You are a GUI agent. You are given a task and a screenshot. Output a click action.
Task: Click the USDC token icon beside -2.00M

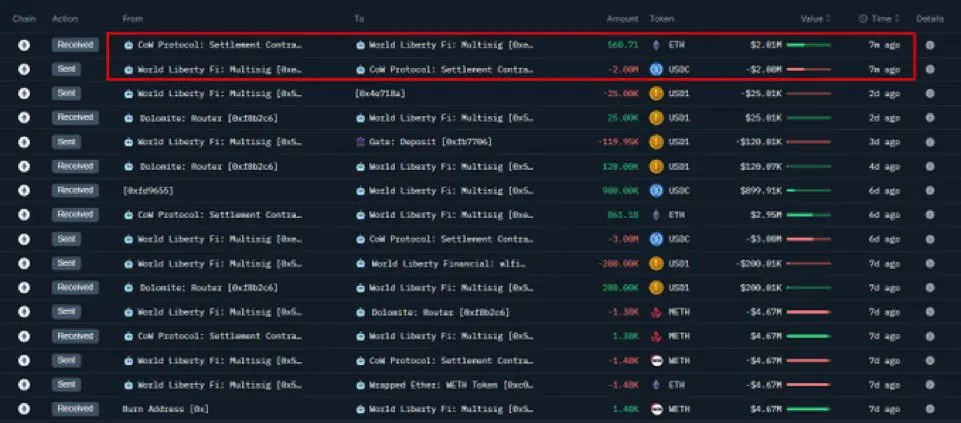pos(656,69)
